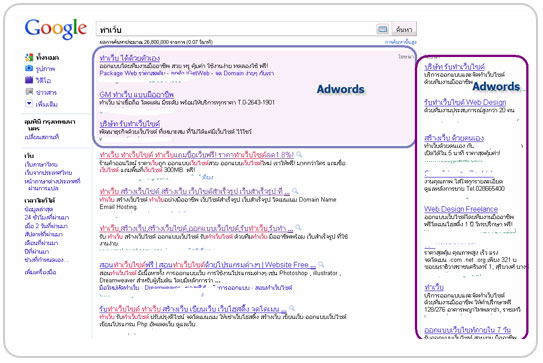Click the all-results icon in sidebar
Screen dimensions: 543x363
click(x=29, y=57)
